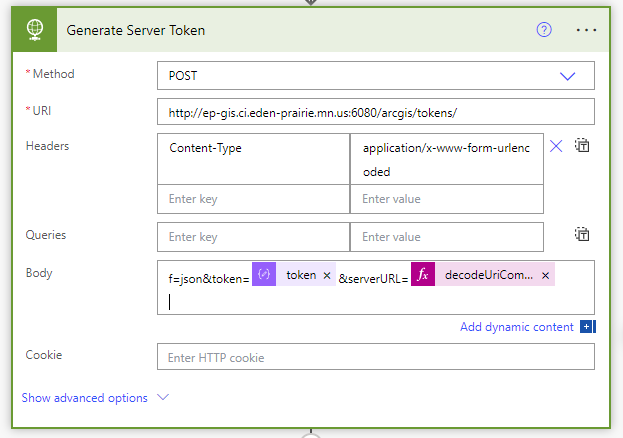Delete the Content-Type header row
This screenshot has width=623, height=438.
tap(556, 146)
